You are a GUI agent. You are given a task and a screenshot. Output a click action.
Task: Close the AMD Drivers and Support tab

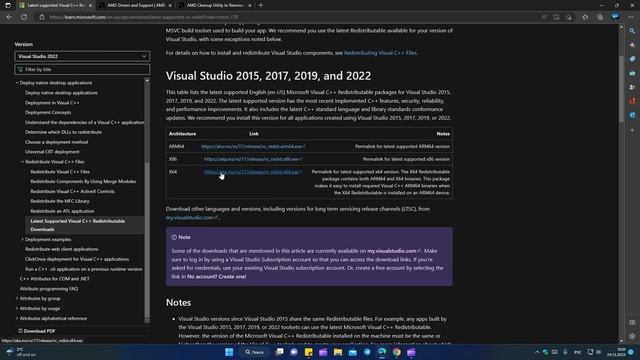(170, 5)
